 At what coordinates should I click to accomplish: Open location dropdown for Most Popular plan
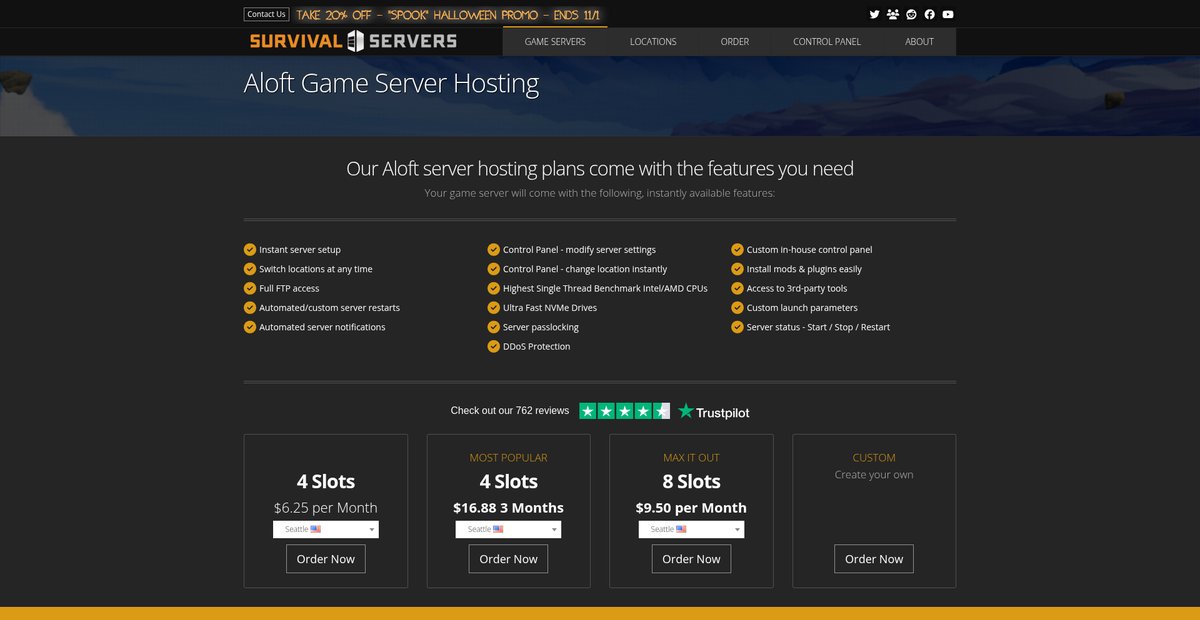(508, 529)
